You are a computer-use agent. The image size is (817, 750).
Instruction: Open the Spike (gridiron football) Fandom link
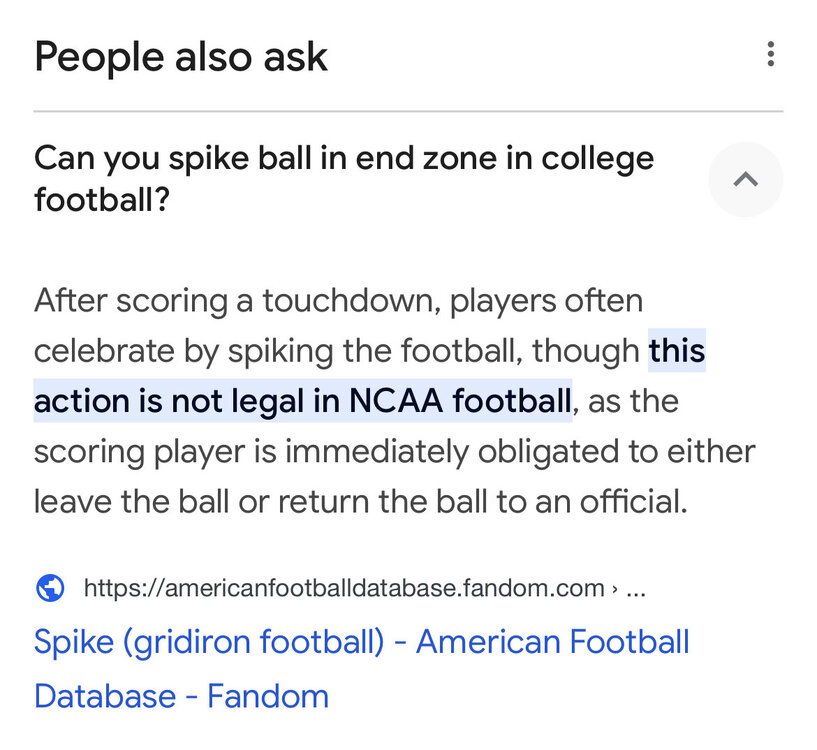click(360, 642)
